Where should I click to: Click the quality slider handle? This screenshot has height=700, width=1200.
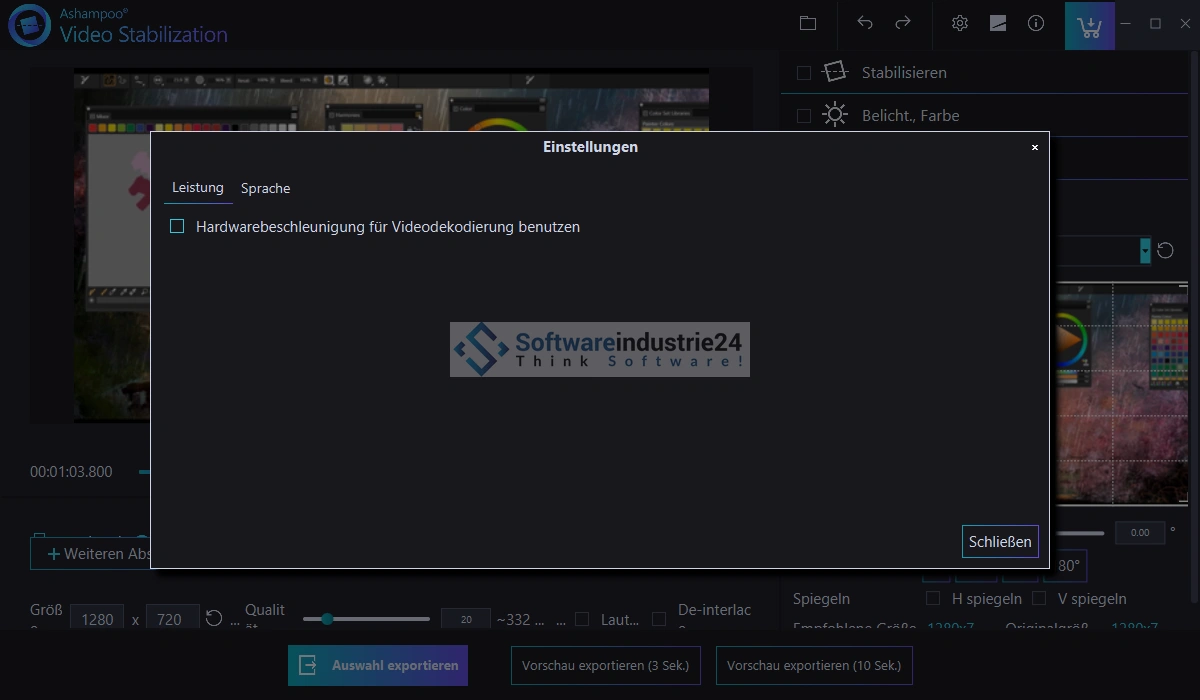(326, 619)
